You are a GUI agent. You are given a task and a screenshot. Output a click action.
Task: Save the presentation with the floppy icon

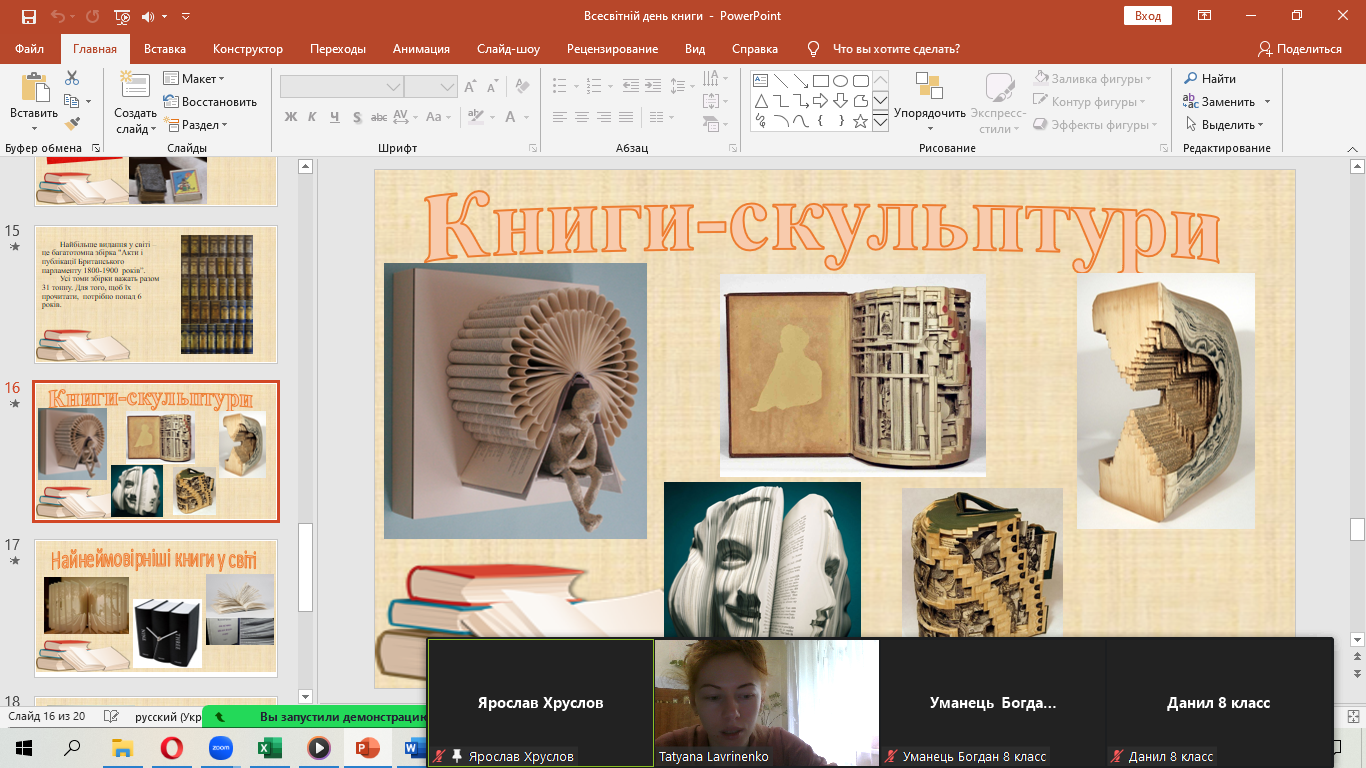point(28,16)
